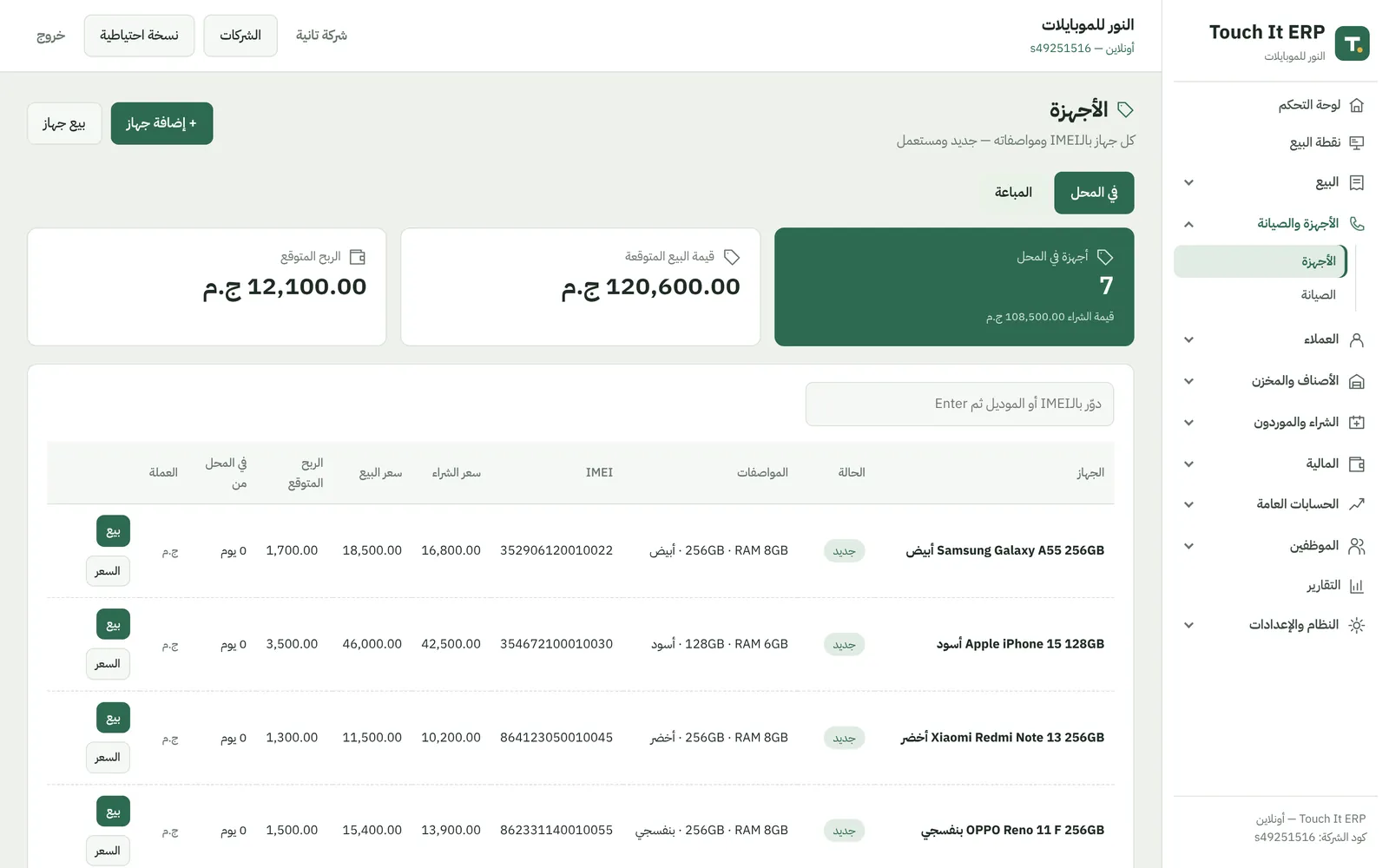The image size is (1389, 868).
Task: Click the warehouse icon beside الأصناف والمخزن
Action: click(1357, 381)
